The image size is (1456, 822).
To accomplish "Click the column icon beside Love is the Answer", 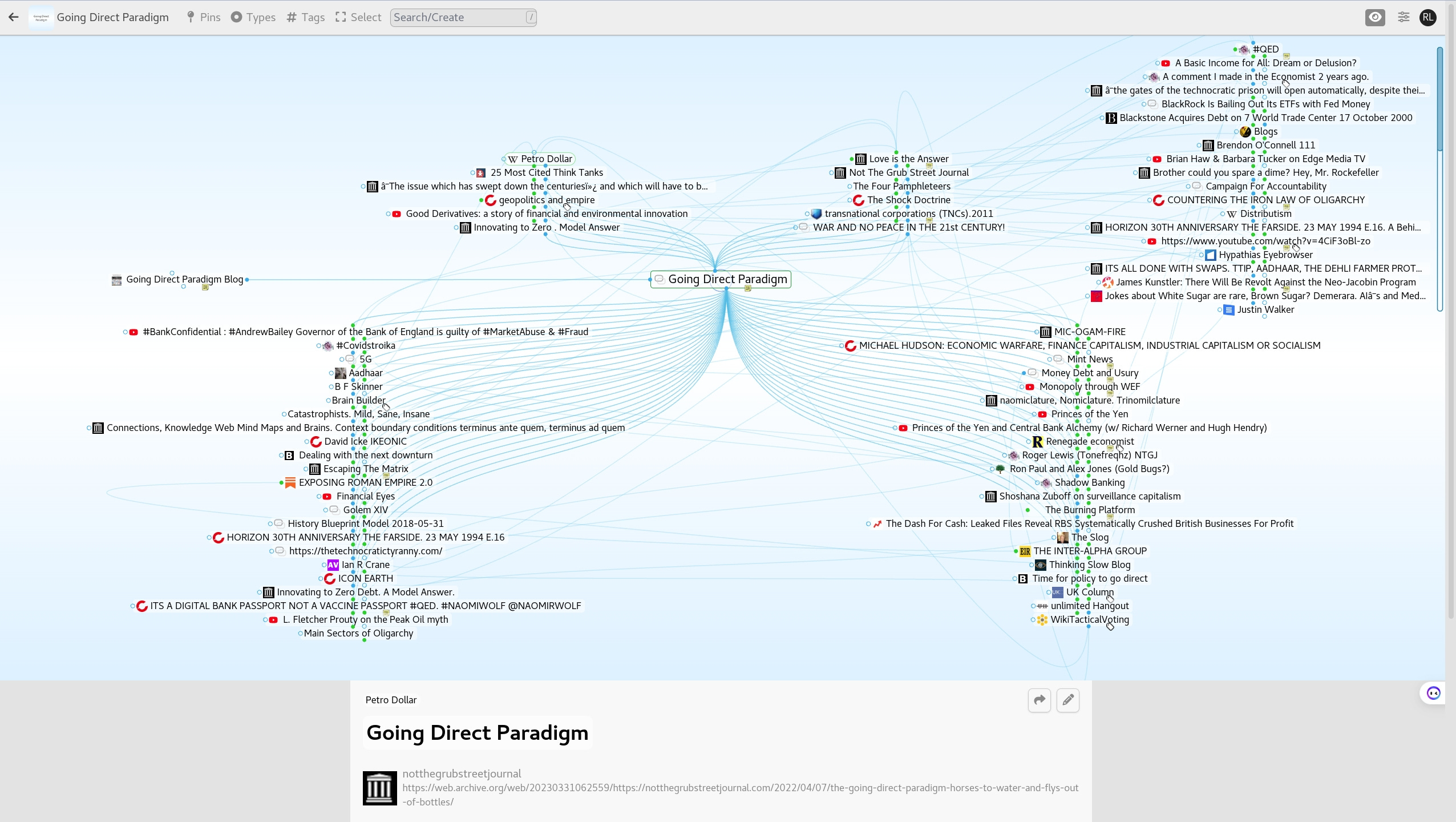I will point(861,159).
